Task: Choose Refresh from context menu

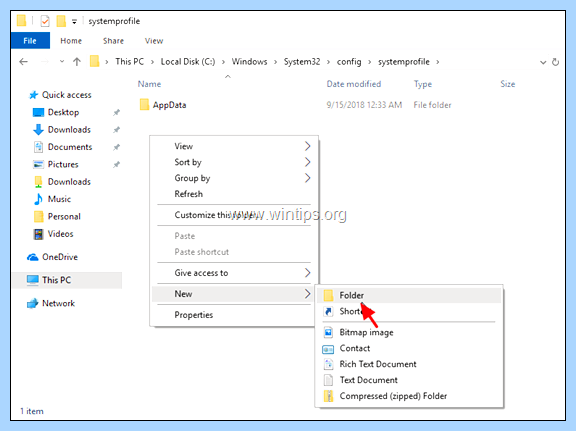Action: coord(234,194)
